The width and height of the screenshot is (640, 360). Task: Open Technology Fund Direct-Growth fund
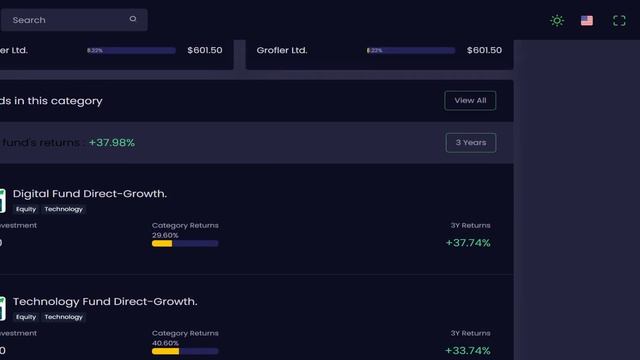[x=105, y=301]
